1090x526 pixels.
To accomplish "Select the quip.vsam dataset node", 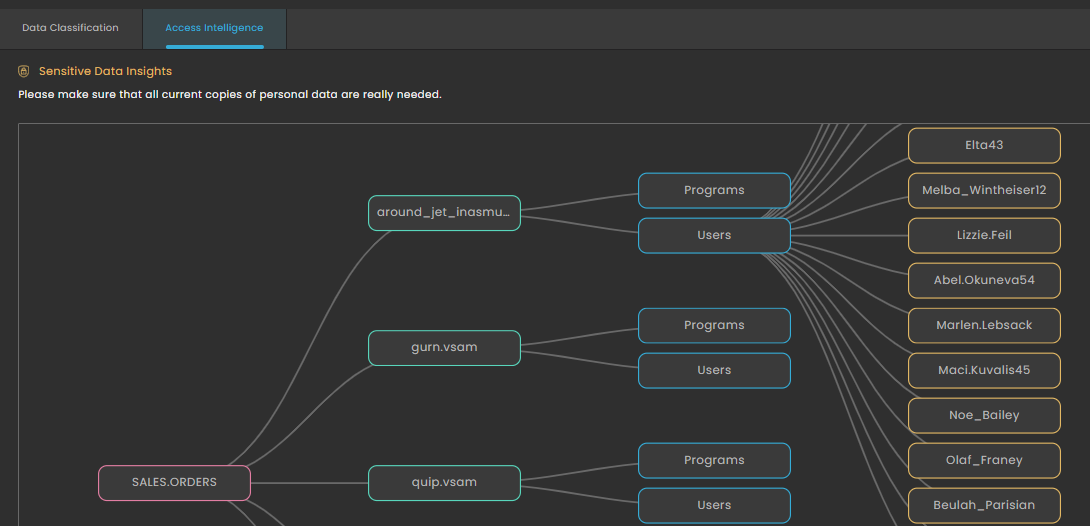I will [x=444, y=483].
